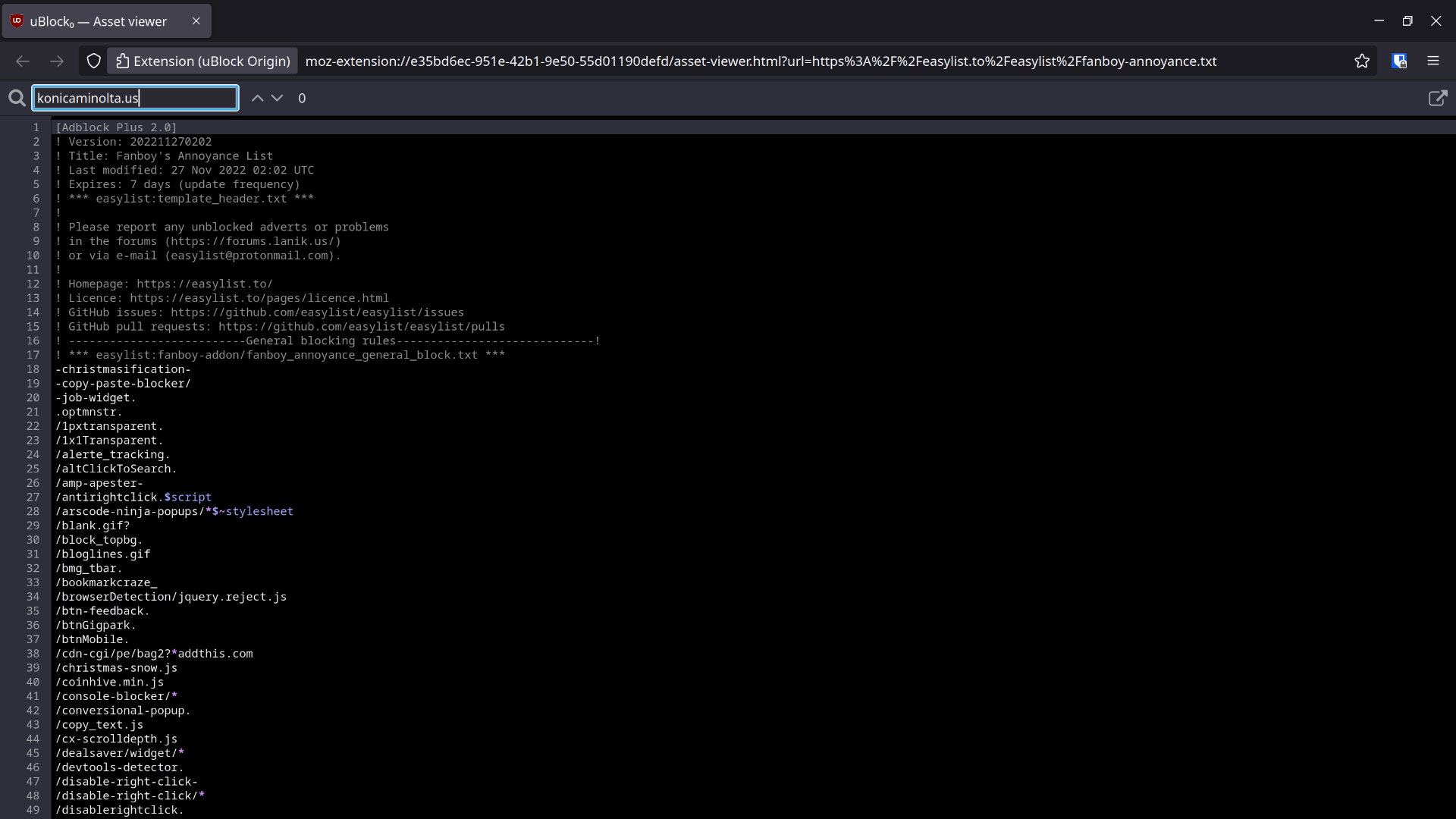Click the easylist.to homepage link in line 12

(203, 284)
